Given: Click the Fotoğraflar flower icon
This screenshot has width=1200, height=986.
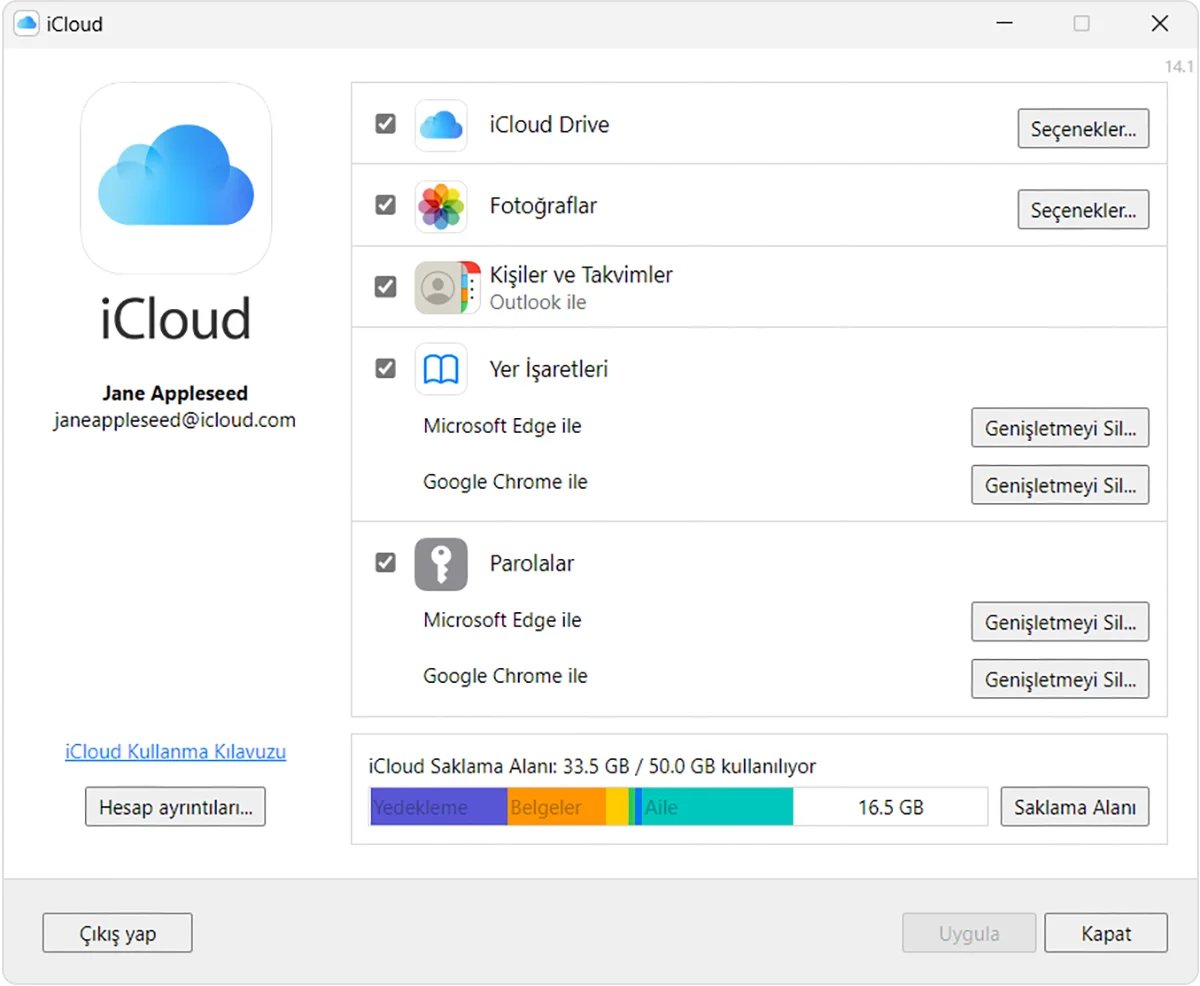Looking at the screenshot, I should (x=441, y=206).
